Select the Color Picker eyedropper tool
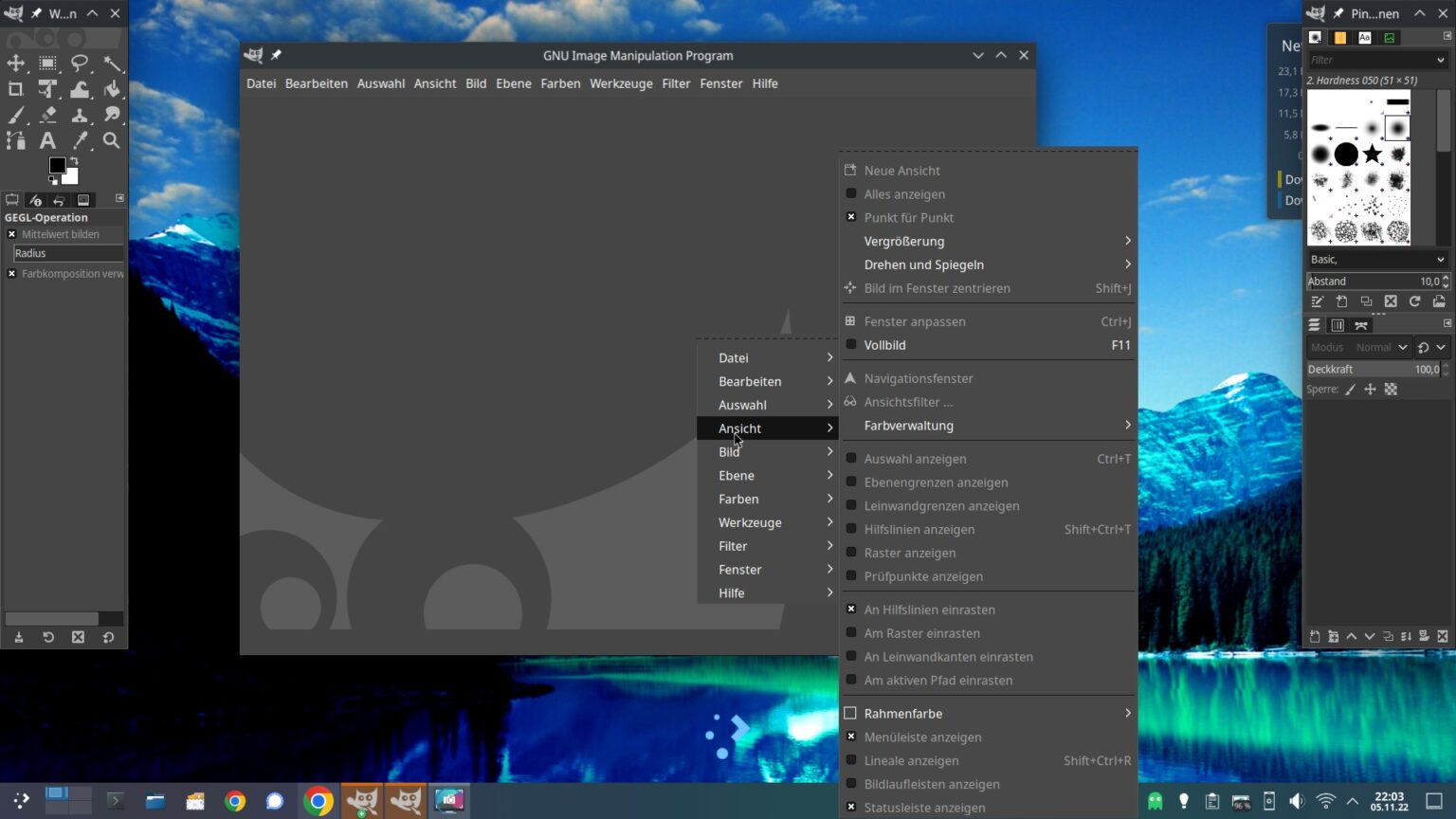1456x819 pixels. pyautogui.click(x=80, y=140)
